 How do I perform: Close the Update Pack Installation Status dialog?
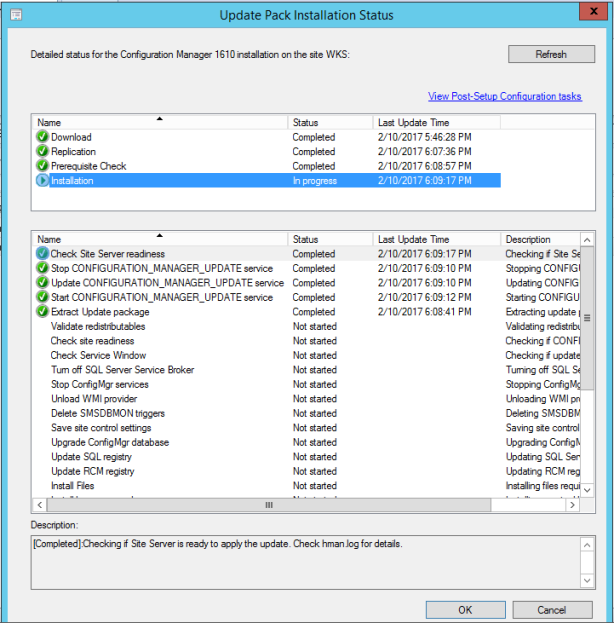click(593, 12)
